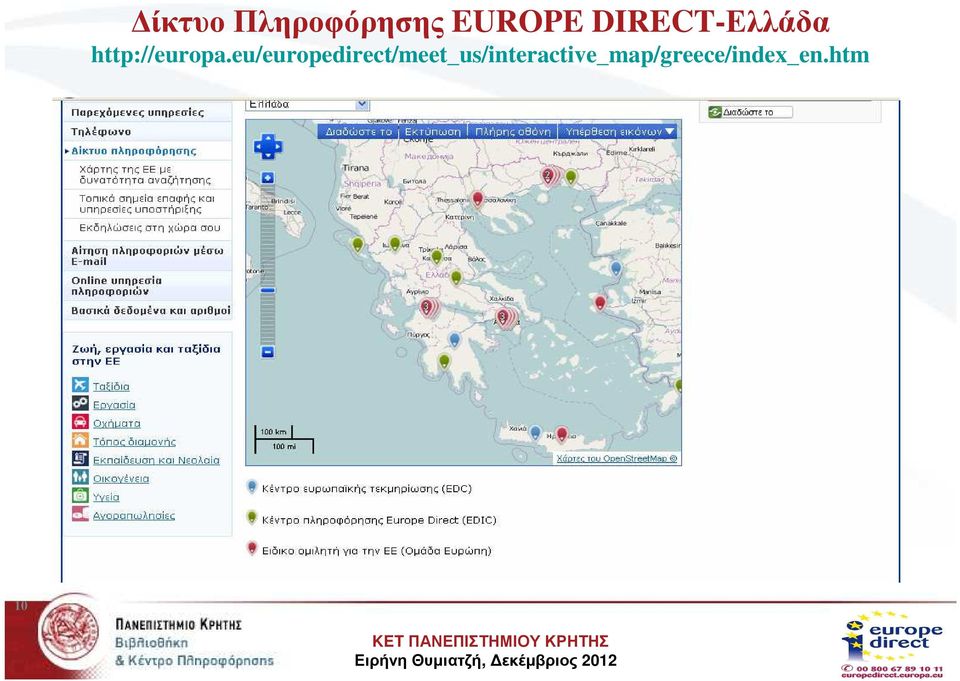Screen dimensions: 960x681
Task: Click the Ταξίδια link
Action: (x=111, y=386)
